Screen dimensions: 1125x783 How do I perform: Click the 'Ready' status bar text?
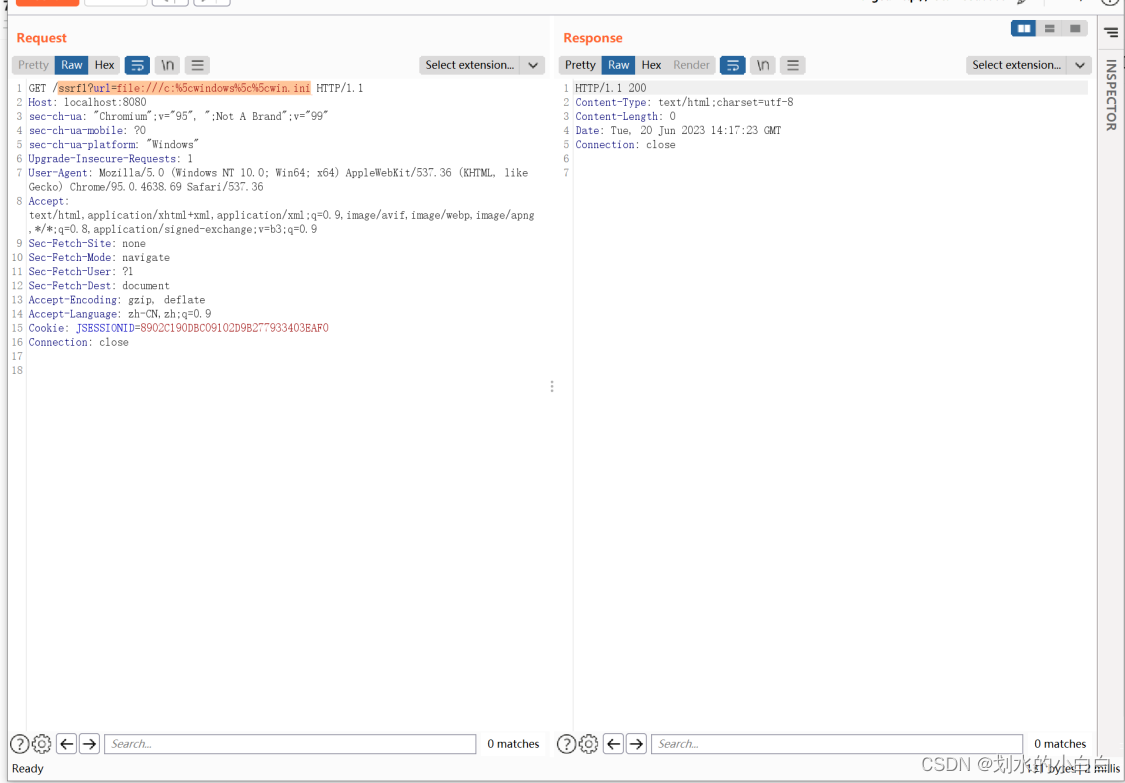[x=28, y=769]
